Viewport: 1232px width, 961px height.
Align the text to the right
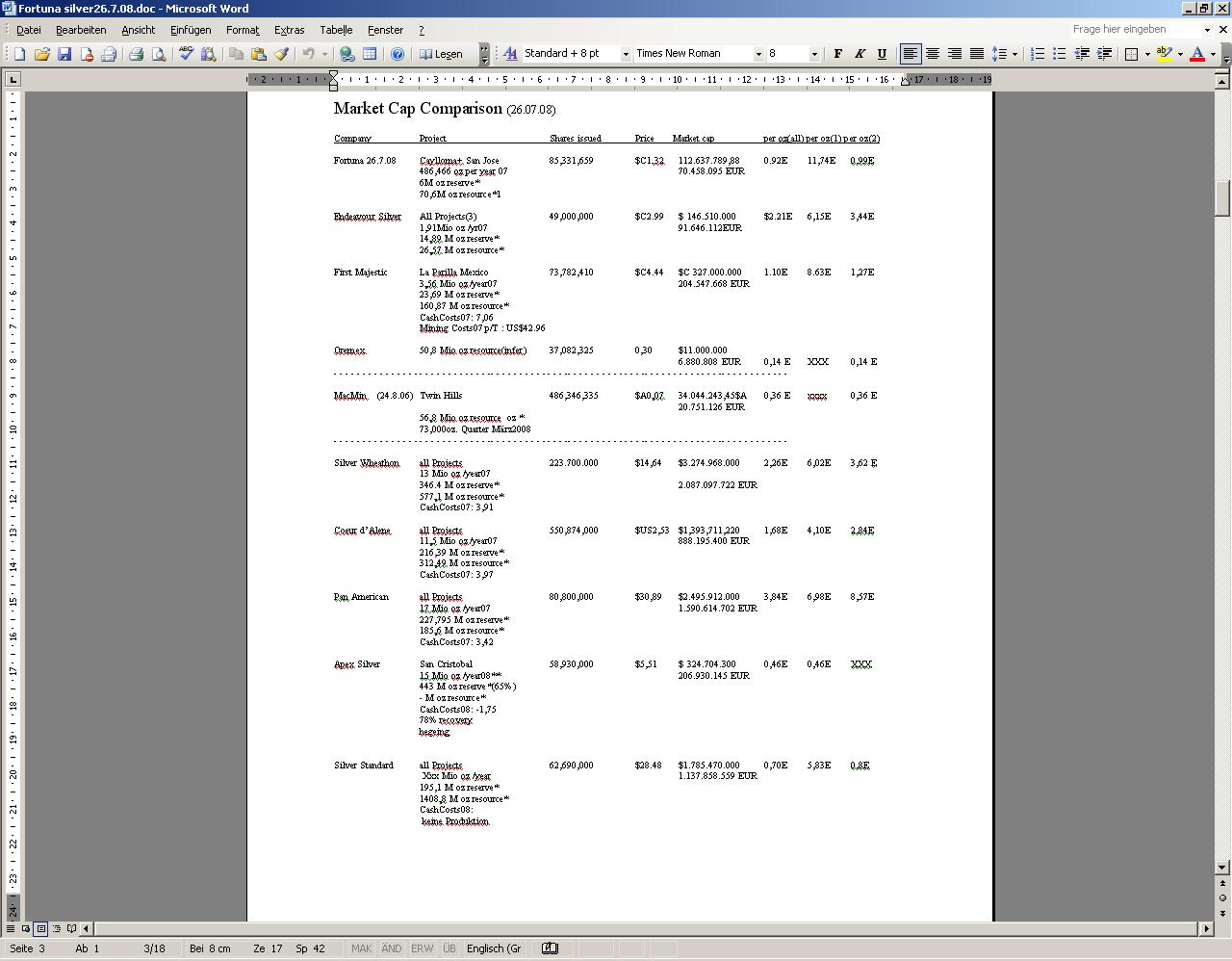coord(954,54)
